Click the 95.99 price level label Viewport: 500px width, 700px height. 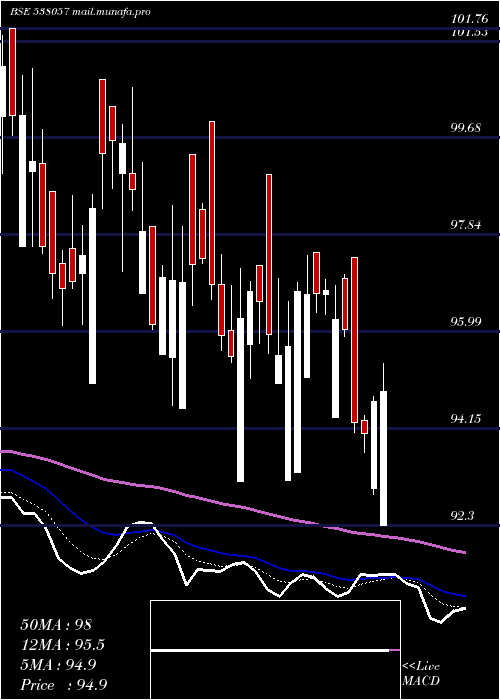(466, 321)
